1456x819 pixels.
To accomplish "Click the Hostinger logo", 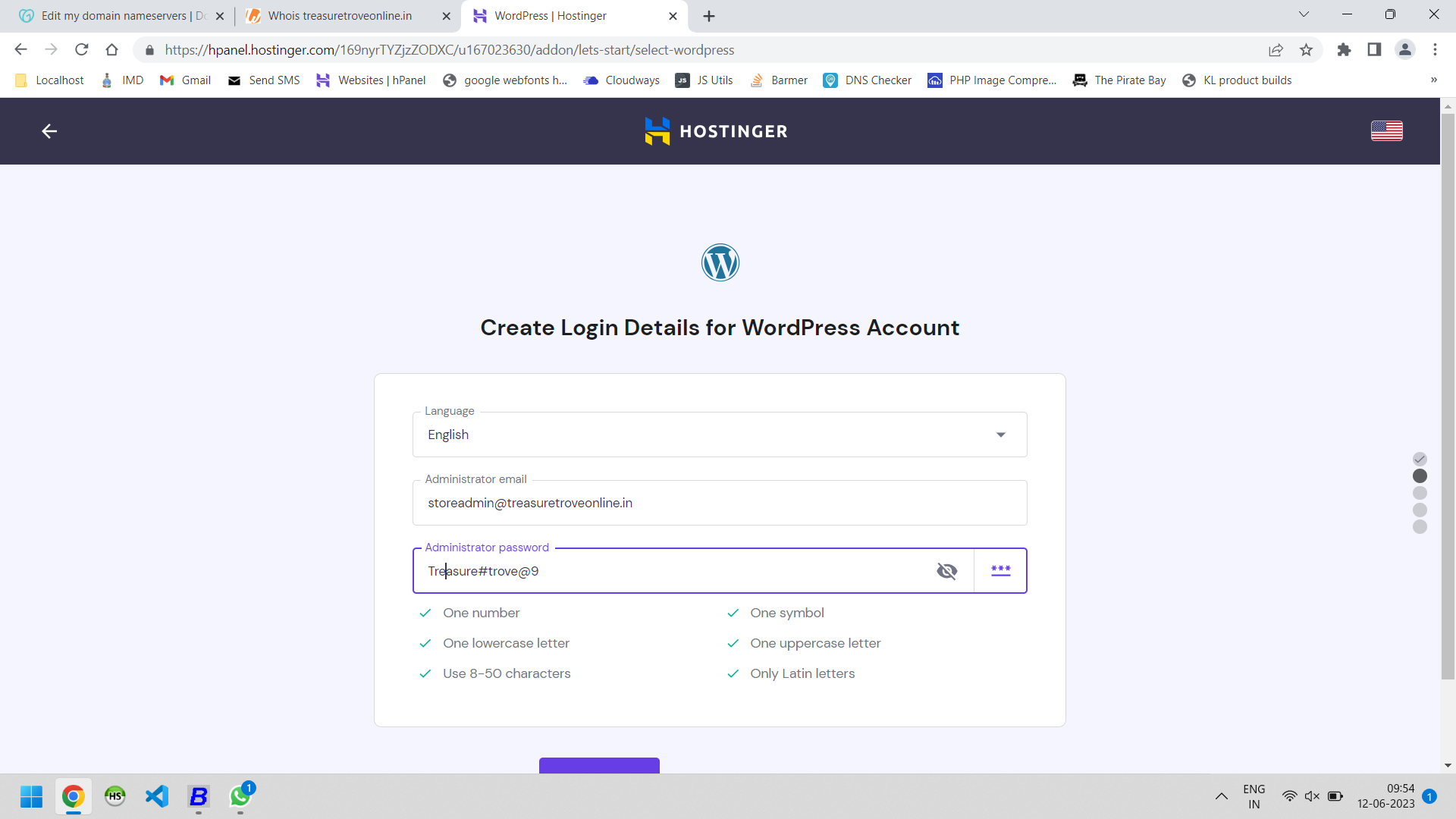I will (x=716, y=131).
